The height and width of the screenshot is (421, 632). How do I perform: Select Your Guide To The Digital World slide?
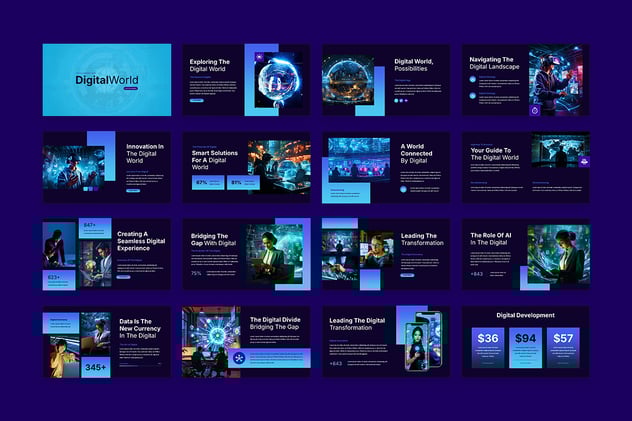coord(524,166)
